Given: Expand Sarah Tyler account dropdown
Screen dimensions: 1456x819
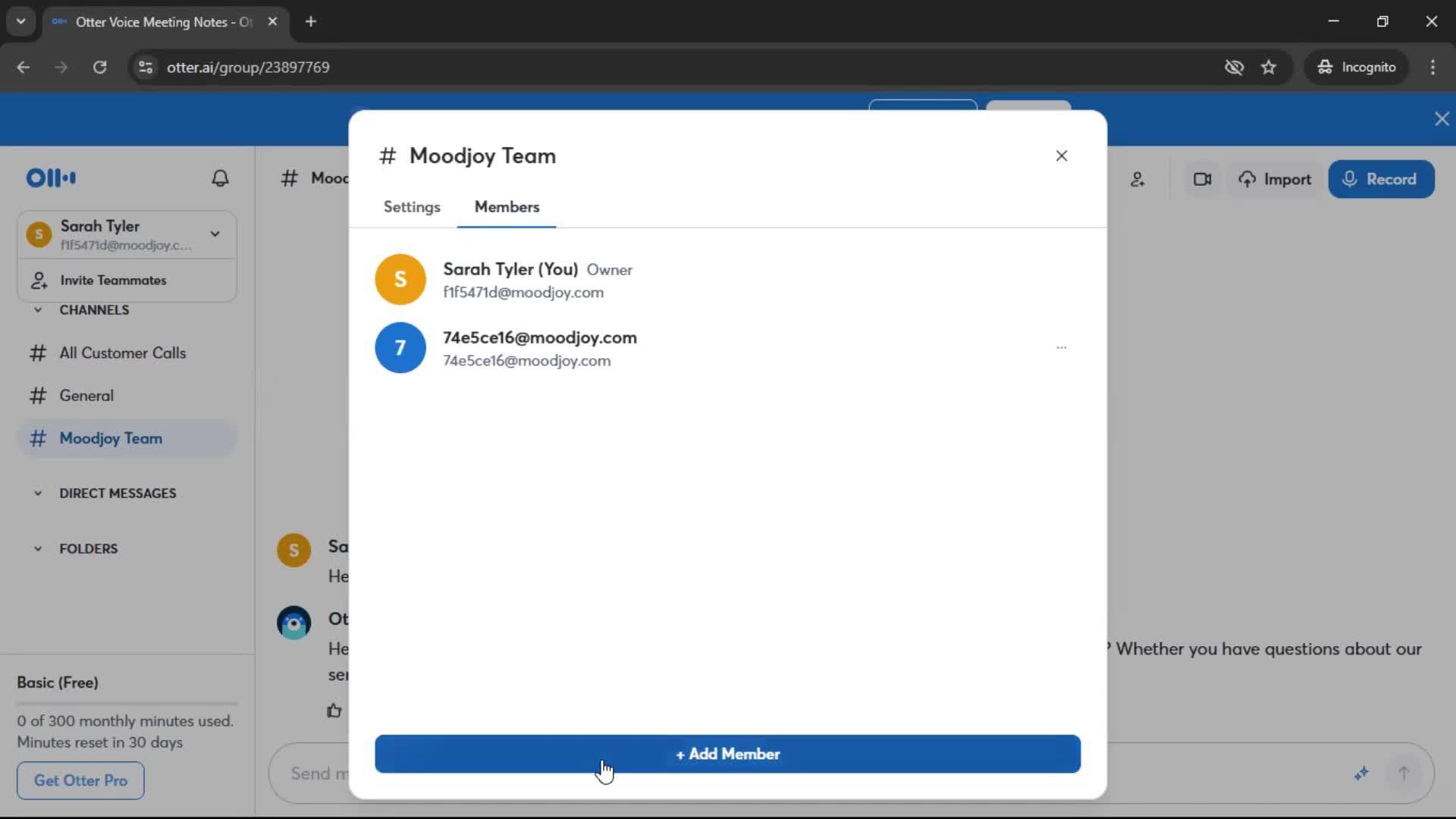Looking at the screenshot, I should tap(215, 234).
